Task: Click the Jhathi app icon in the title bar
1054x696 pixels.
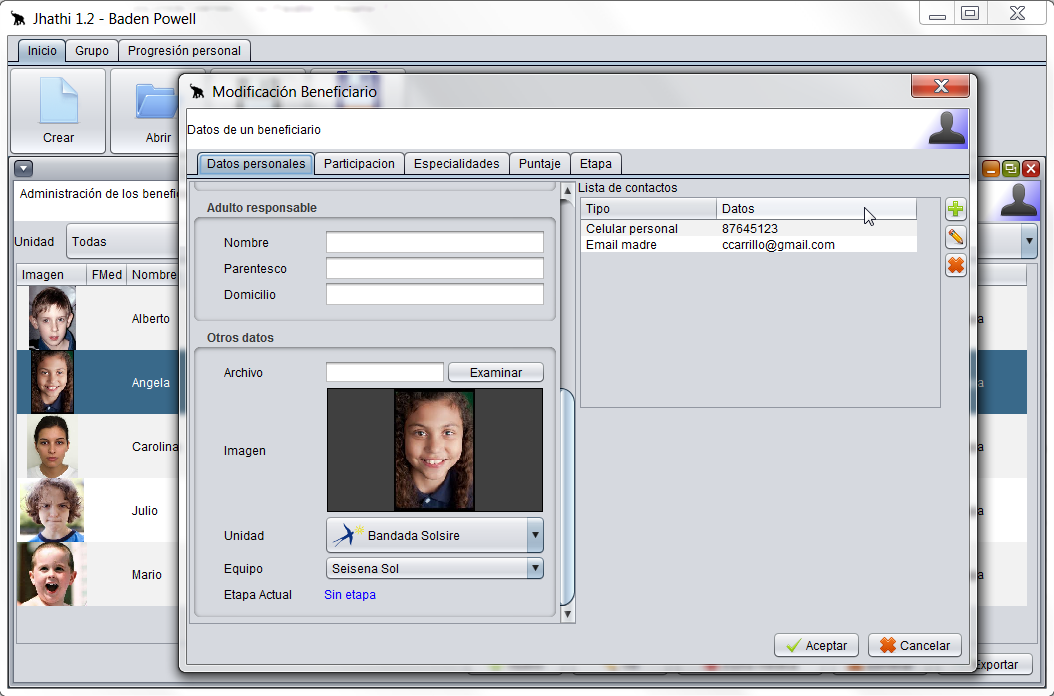Action: coord(18,18)
